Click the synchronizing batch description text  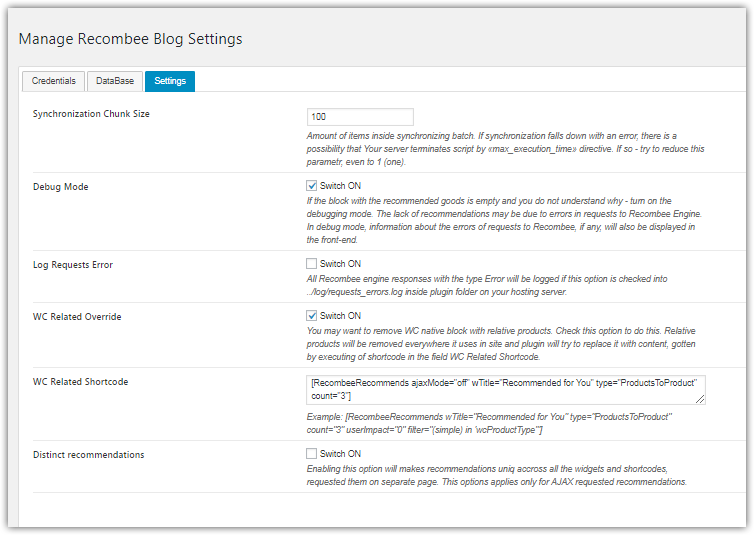click(x=505, y=142)
